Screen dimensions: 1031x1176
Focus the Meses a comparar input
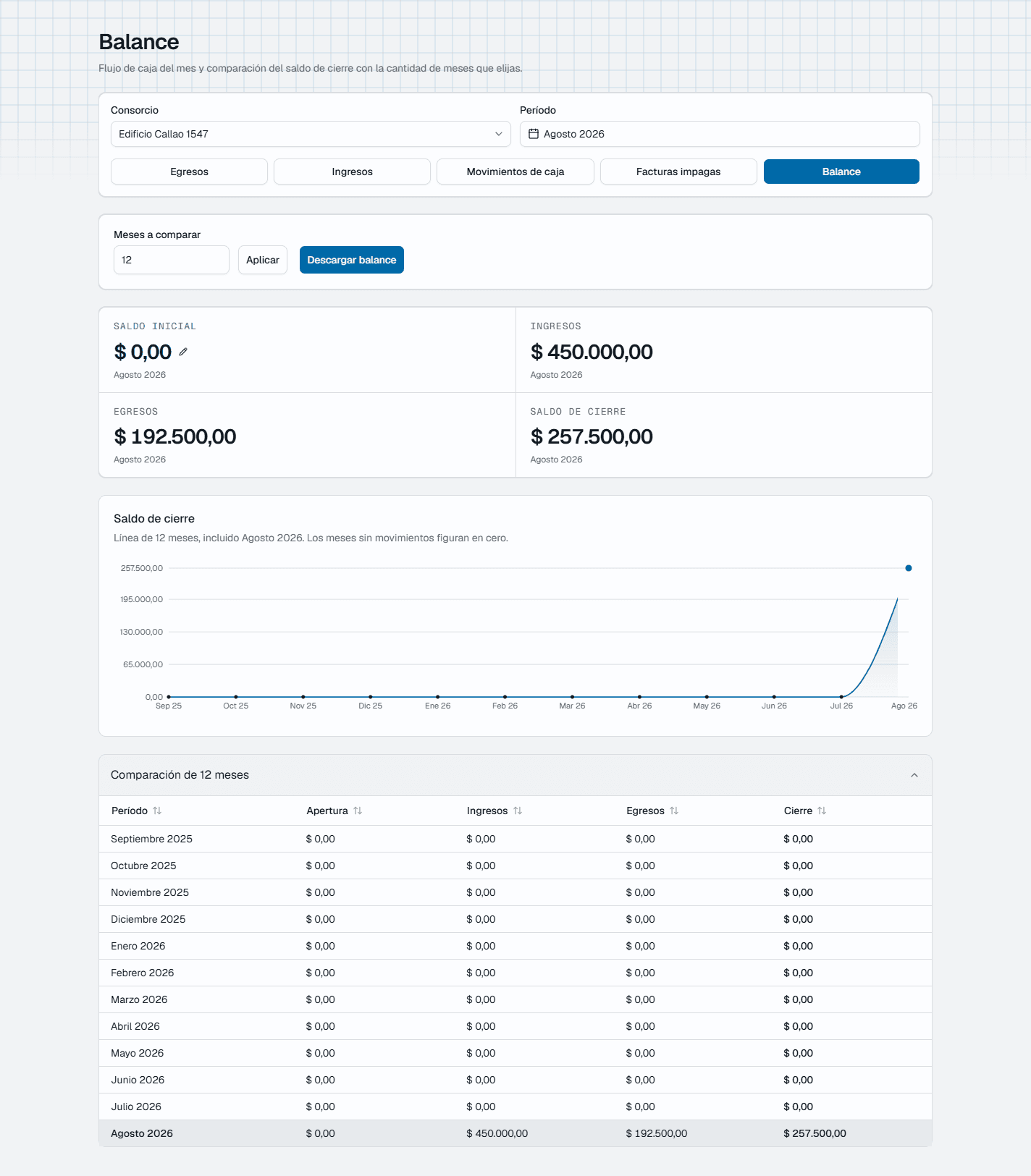[x=172, y=260]
